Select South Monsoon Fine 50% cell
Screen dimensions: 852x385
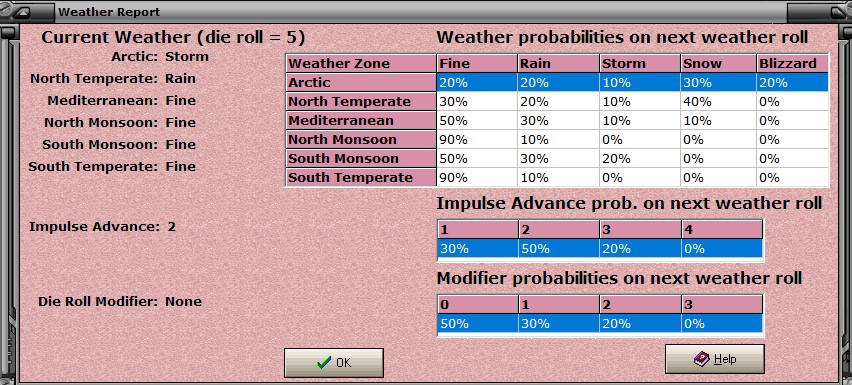477,159
